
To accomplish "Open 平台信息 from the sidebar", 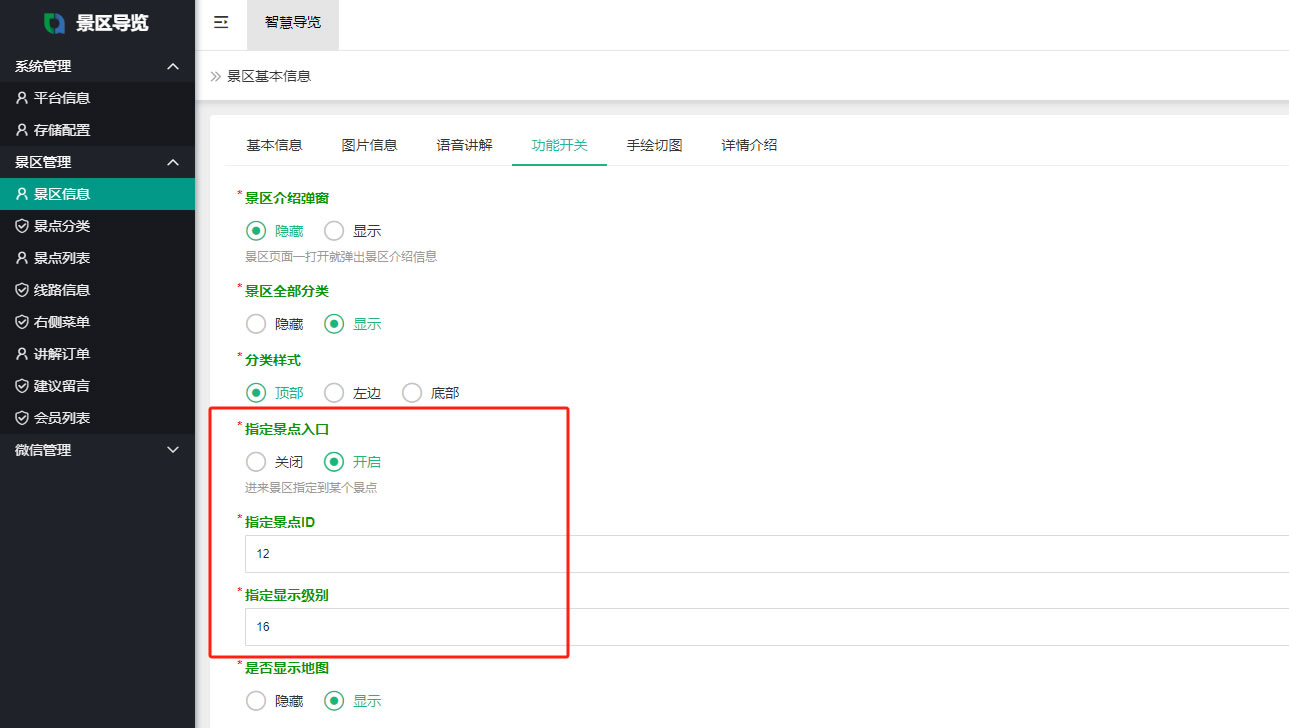I will [61, 98].
